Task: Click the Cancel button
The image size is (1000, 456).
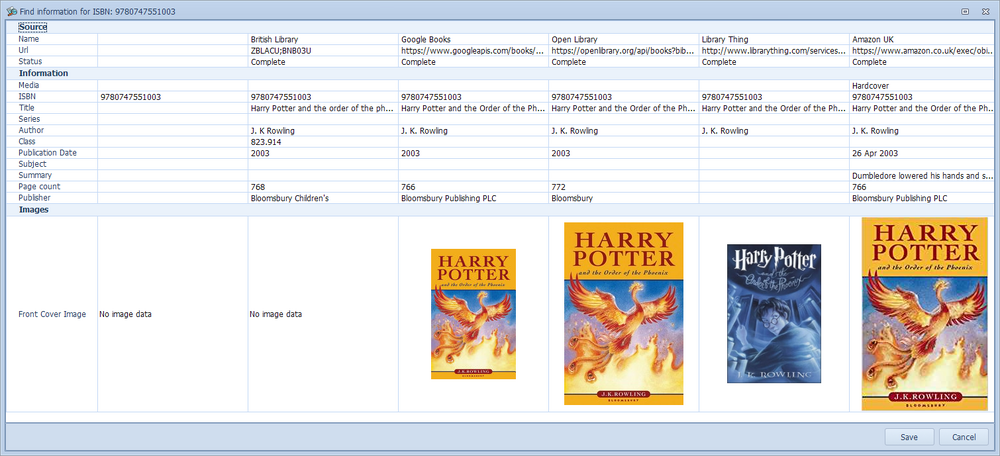Action: [x=964, y=437]
